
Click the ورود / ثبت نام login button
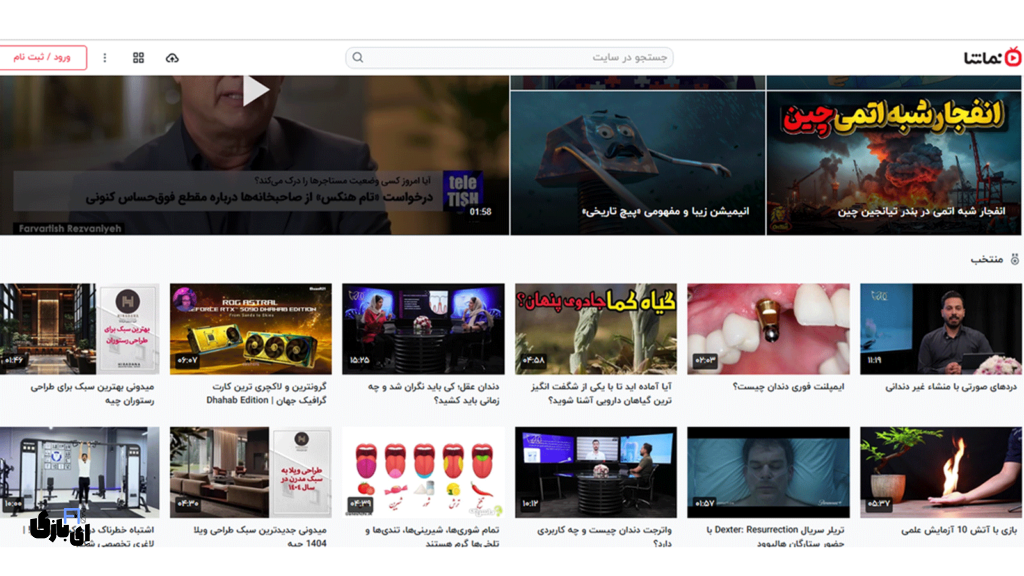click(43, 58)
